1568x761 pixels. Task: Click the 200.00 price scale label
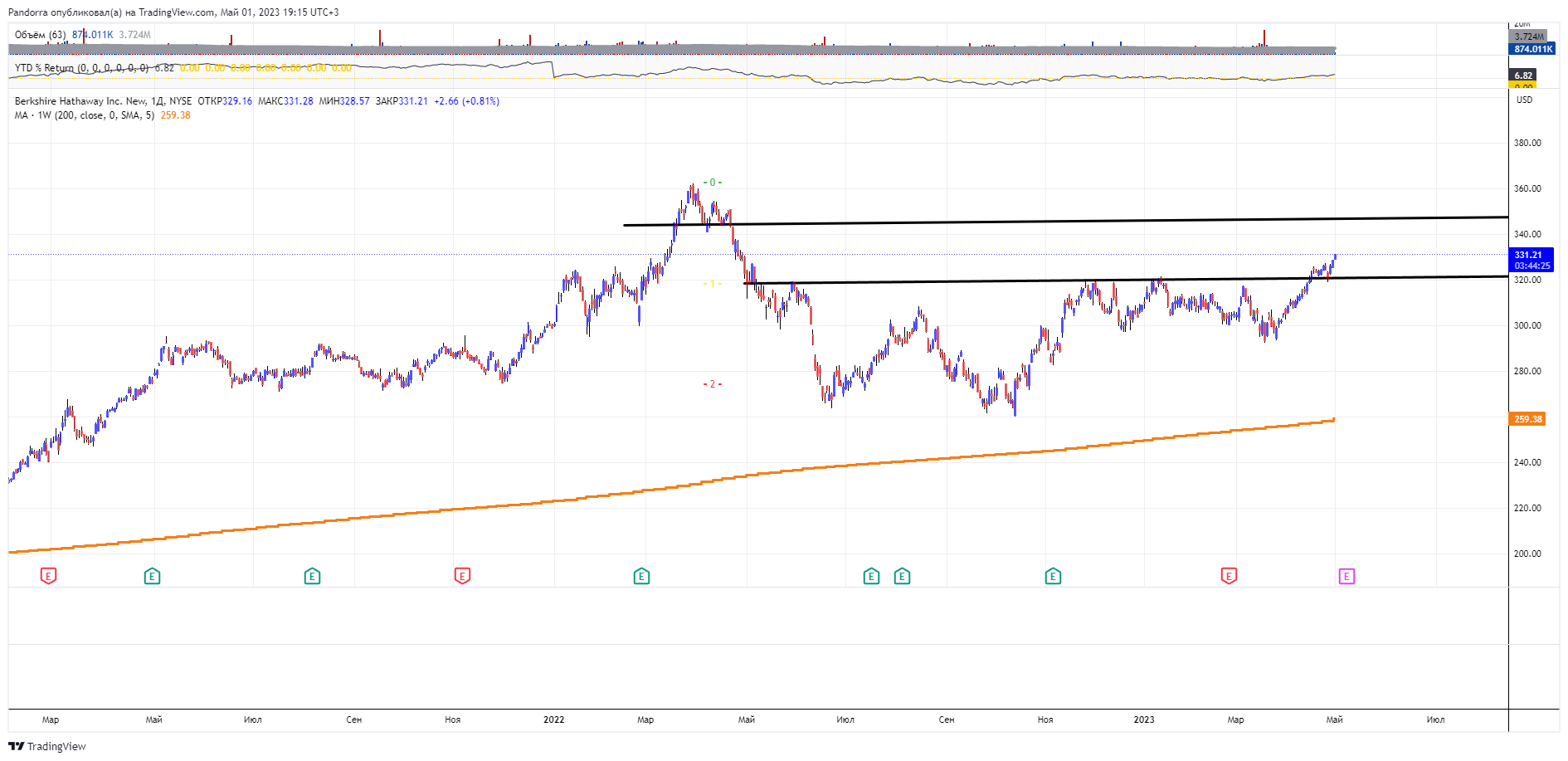pyautogui.click(x=1527, y=554)
